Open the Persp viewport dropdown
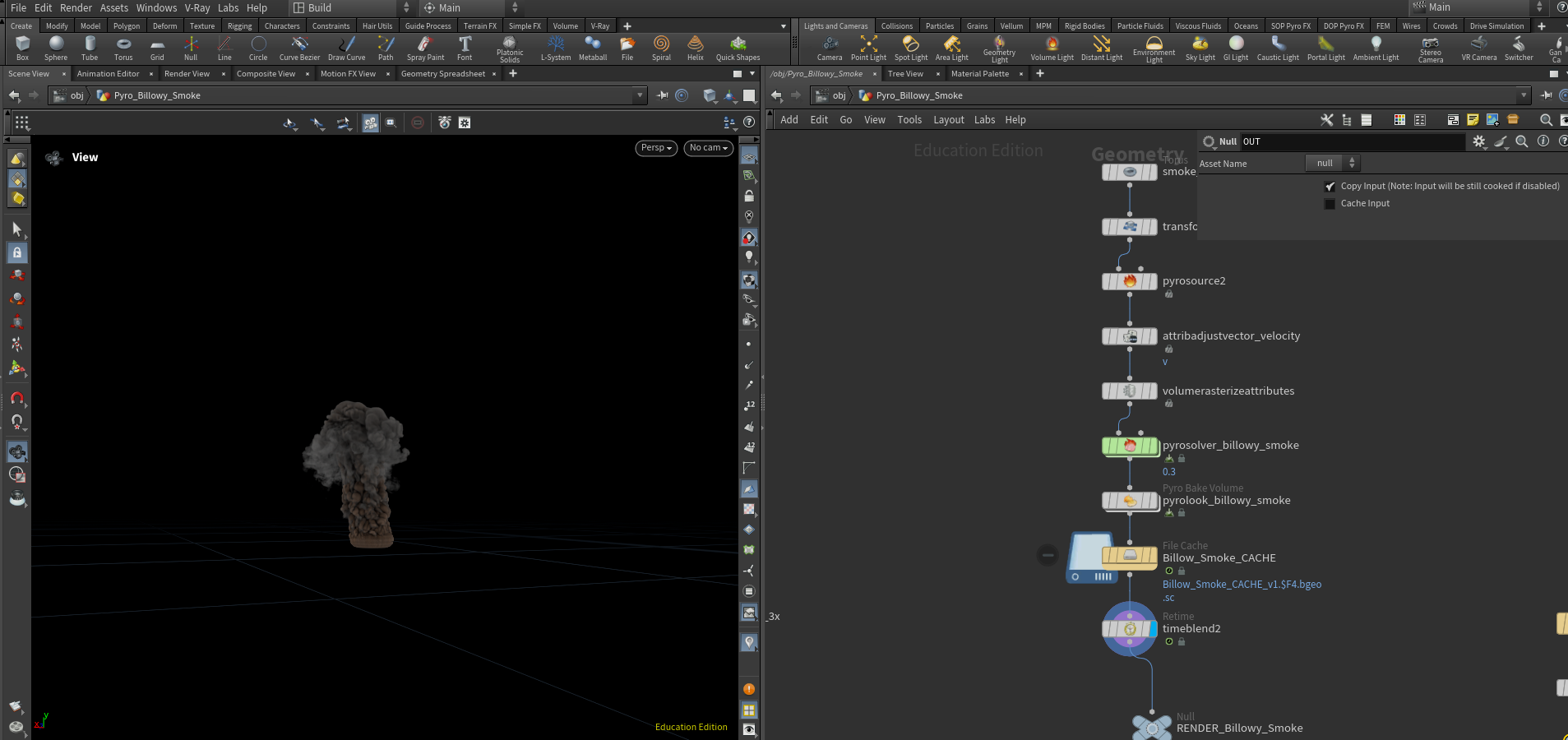 click(656, 148)
